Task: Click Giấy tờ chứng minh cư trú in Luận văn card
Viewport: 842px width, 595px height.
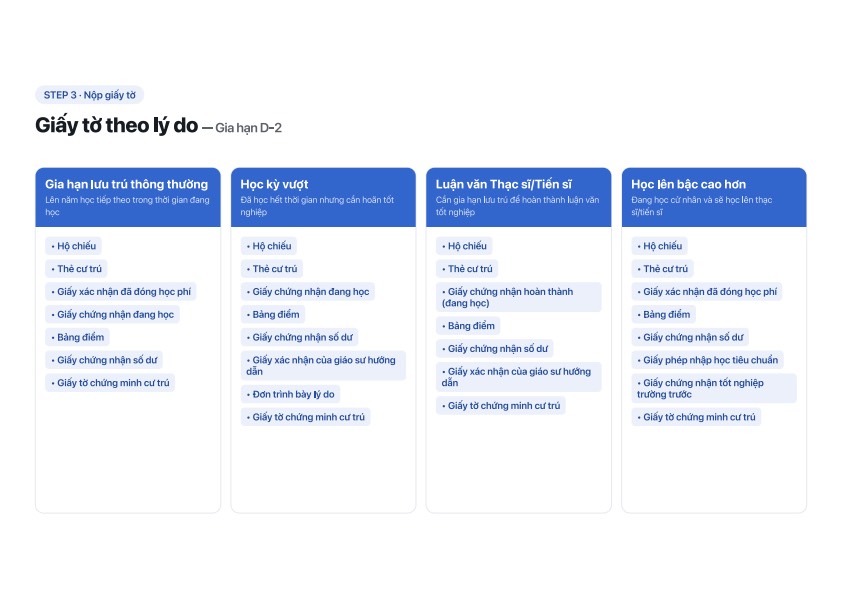Action: 501,406
